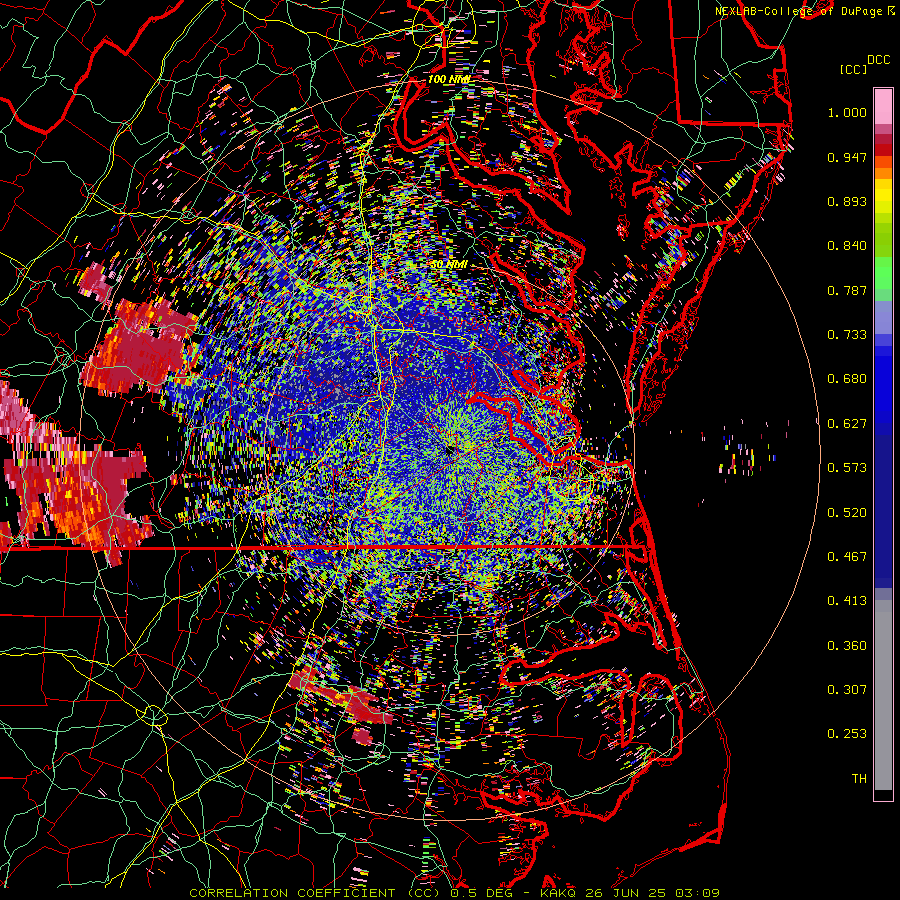This screenshot has width=900, height=900.
Task: Pick the black swatch at the color bar bottom
Action: 883,795
